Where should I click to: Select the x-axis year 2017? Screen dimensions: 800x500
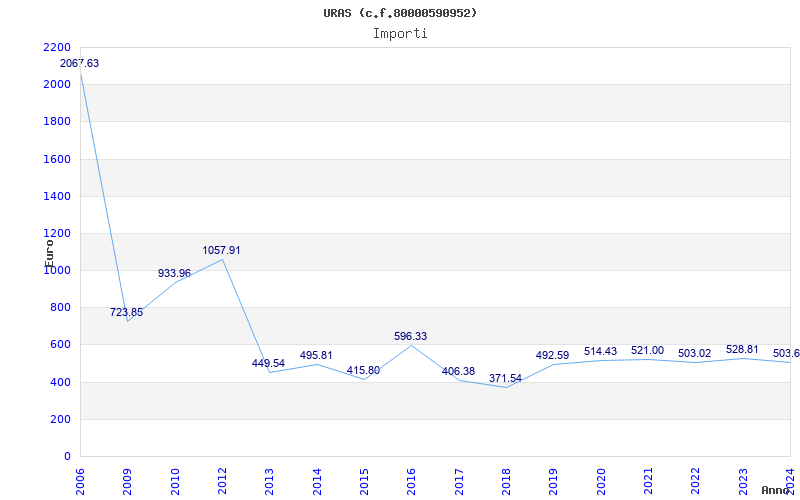click(459, 482)
